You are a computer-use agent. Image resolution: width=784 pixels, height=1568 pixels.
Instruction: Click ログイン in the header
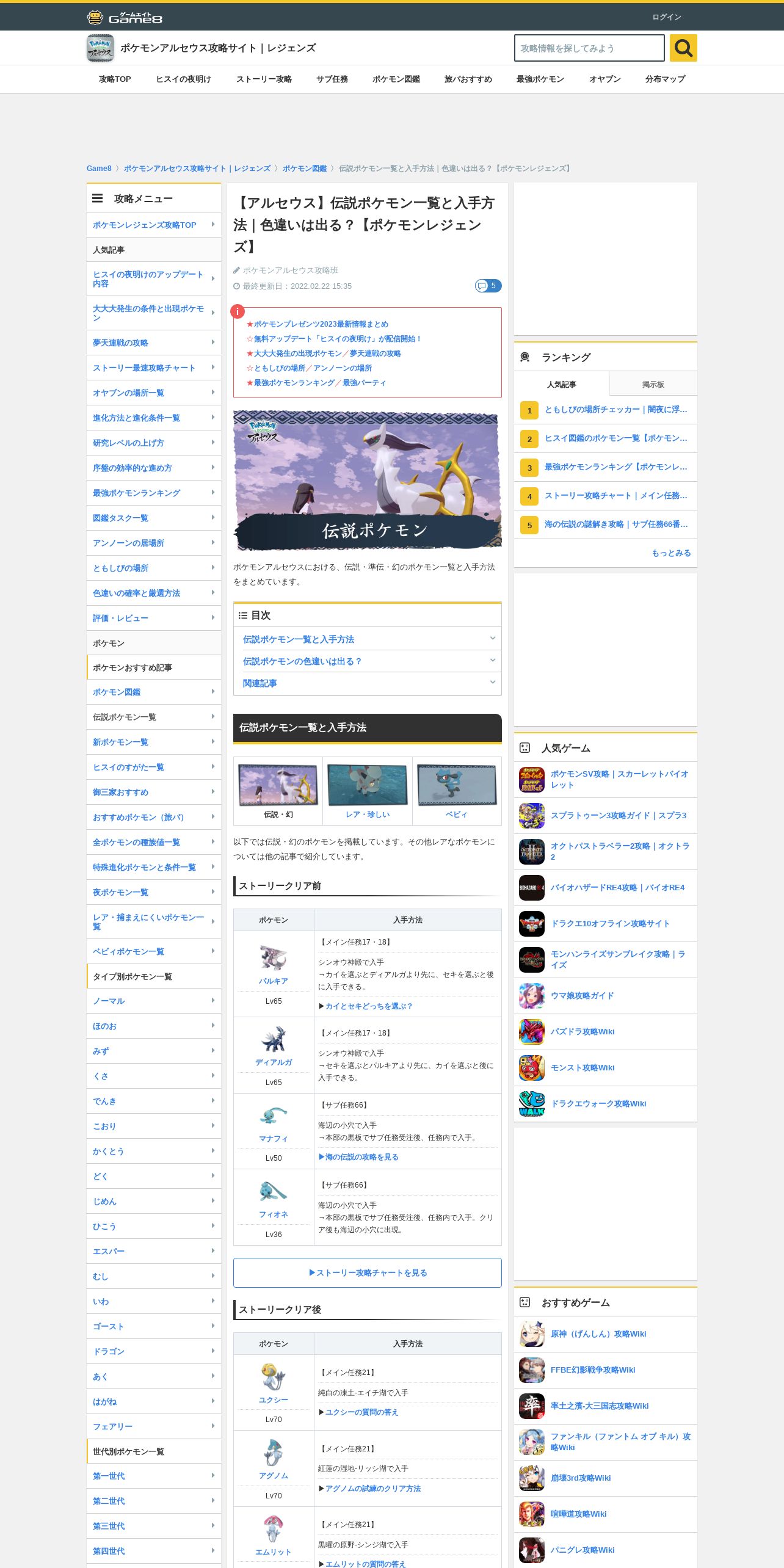(x=667, y=17)
